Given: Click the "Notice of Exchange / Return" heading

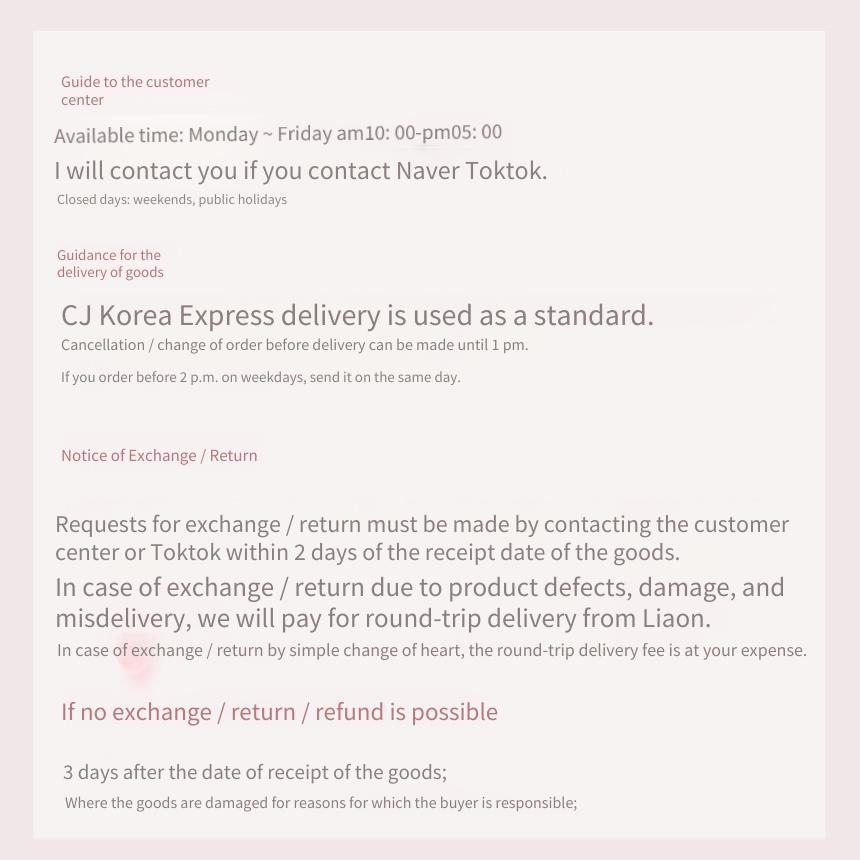Looking at the screenshot, I should [159, 456].
